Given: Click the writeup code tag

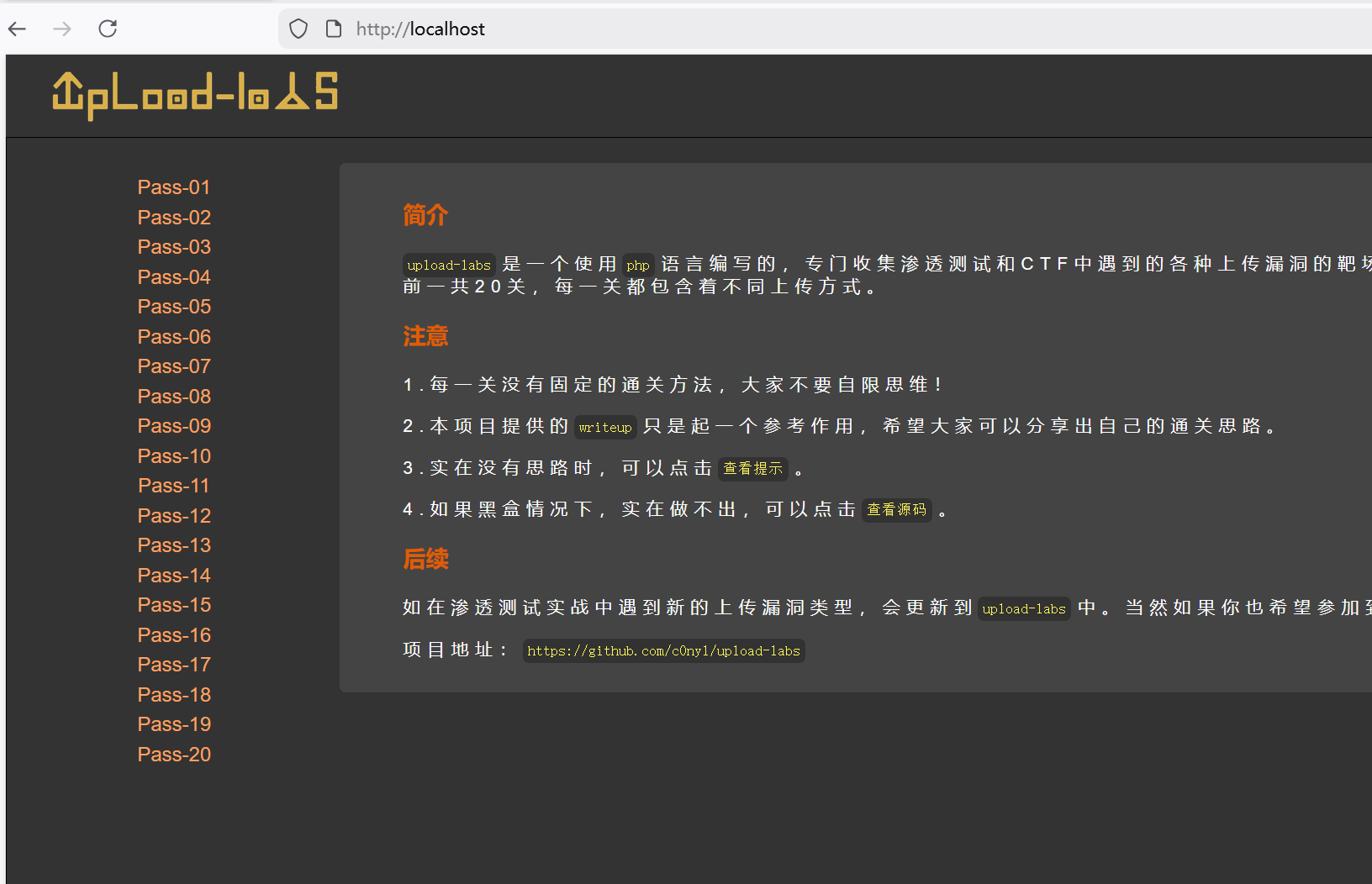Looking at the screenshot, I should 605,427.
